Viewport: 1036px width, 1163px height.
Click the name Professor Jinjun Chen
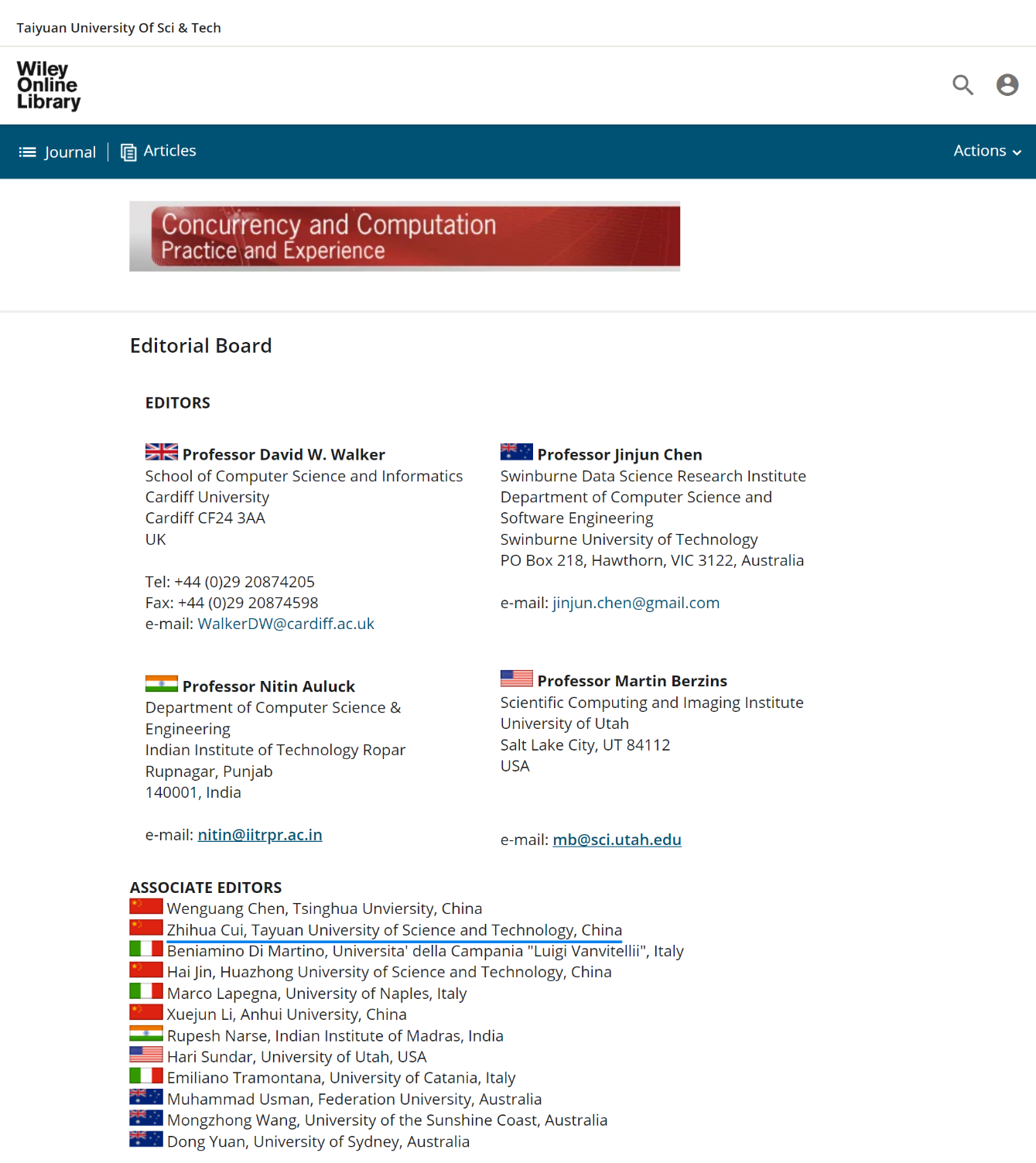point(620,454)
